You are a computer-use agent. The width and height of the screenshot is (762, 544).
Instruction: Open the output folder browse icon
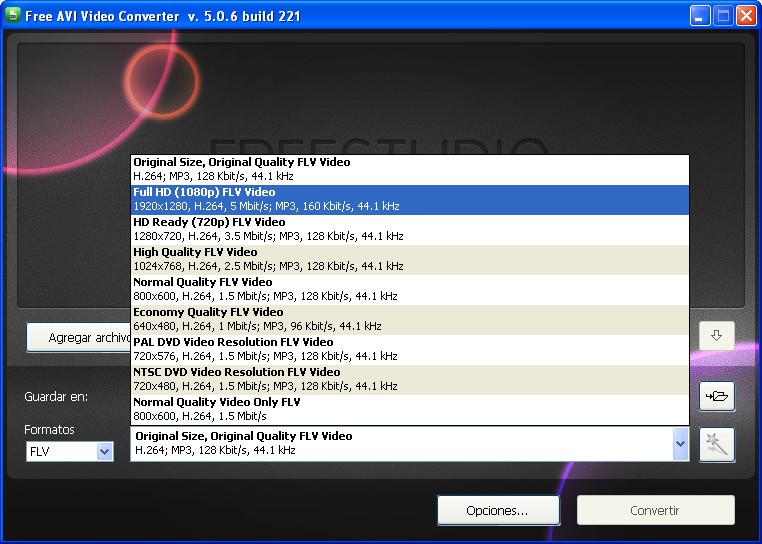coord(717,396)
